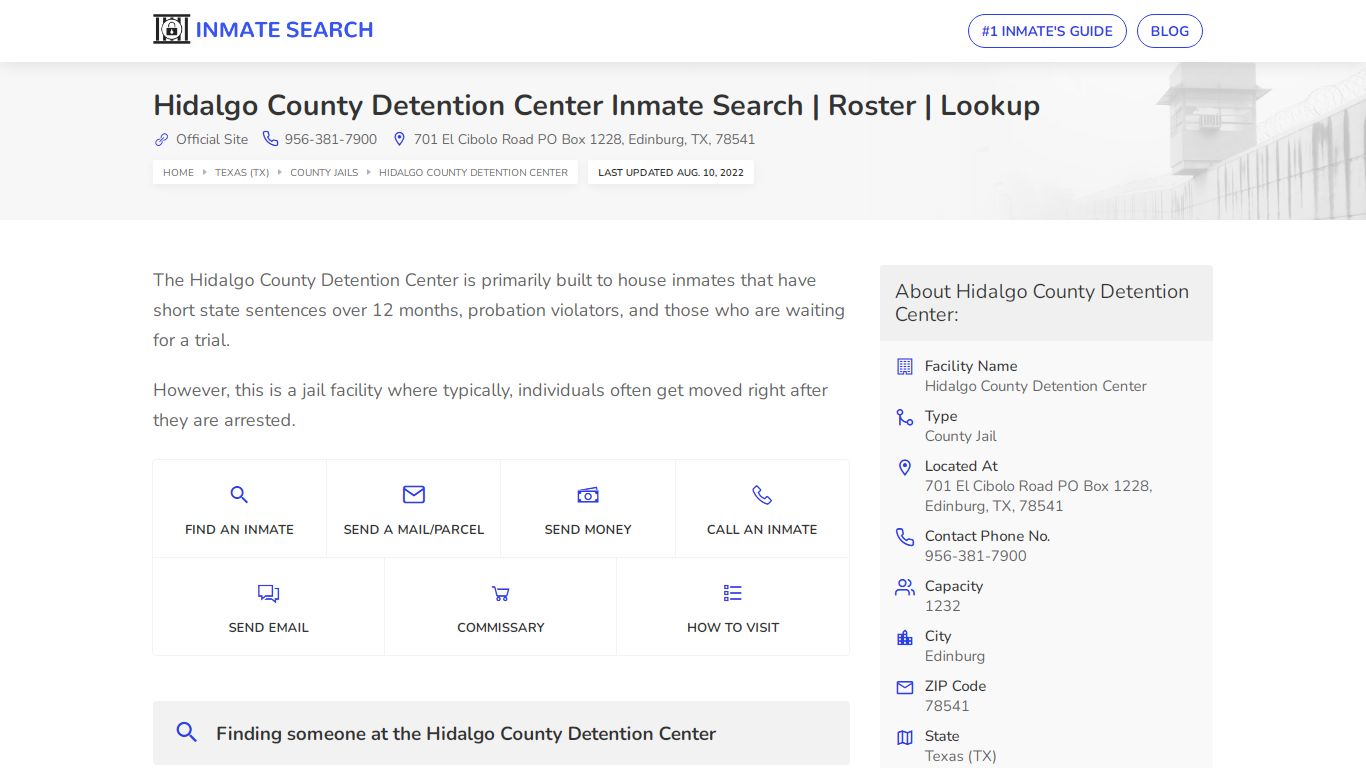Click the cash icon above Send Money
1366x768 pixels.
point(588,495)
